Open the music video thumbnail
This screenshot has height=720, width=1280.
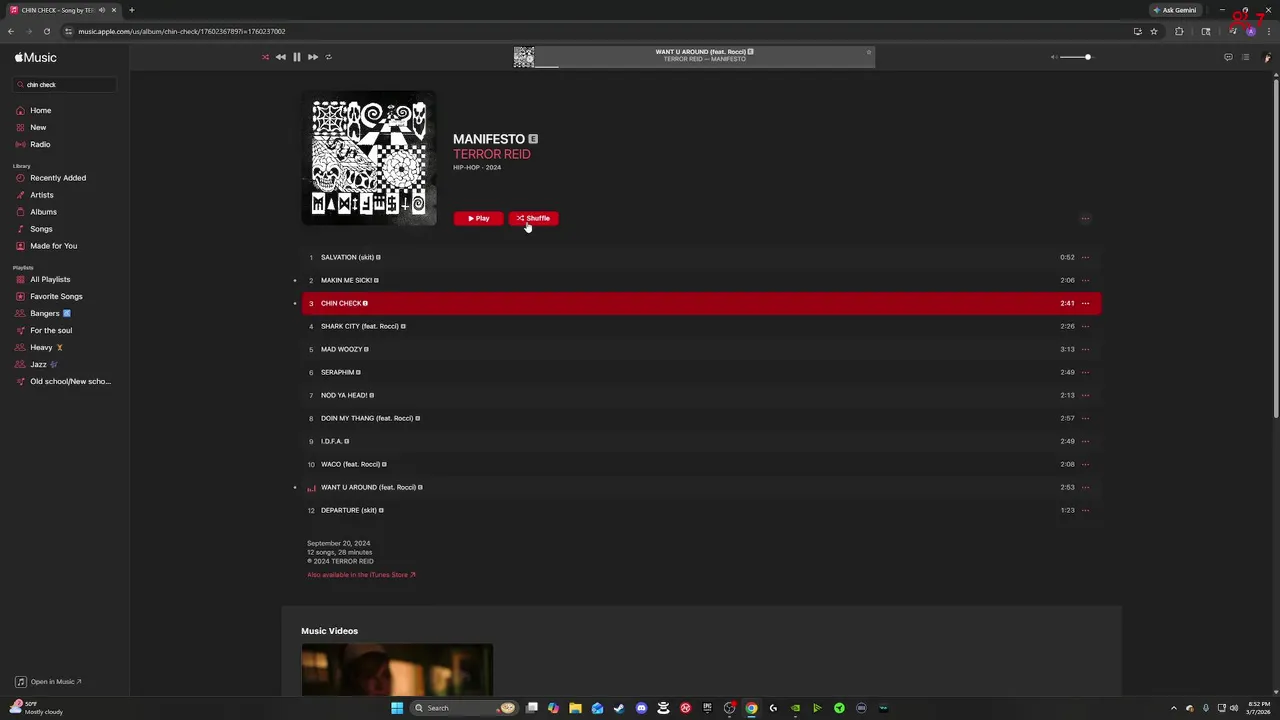click(397, 670)
